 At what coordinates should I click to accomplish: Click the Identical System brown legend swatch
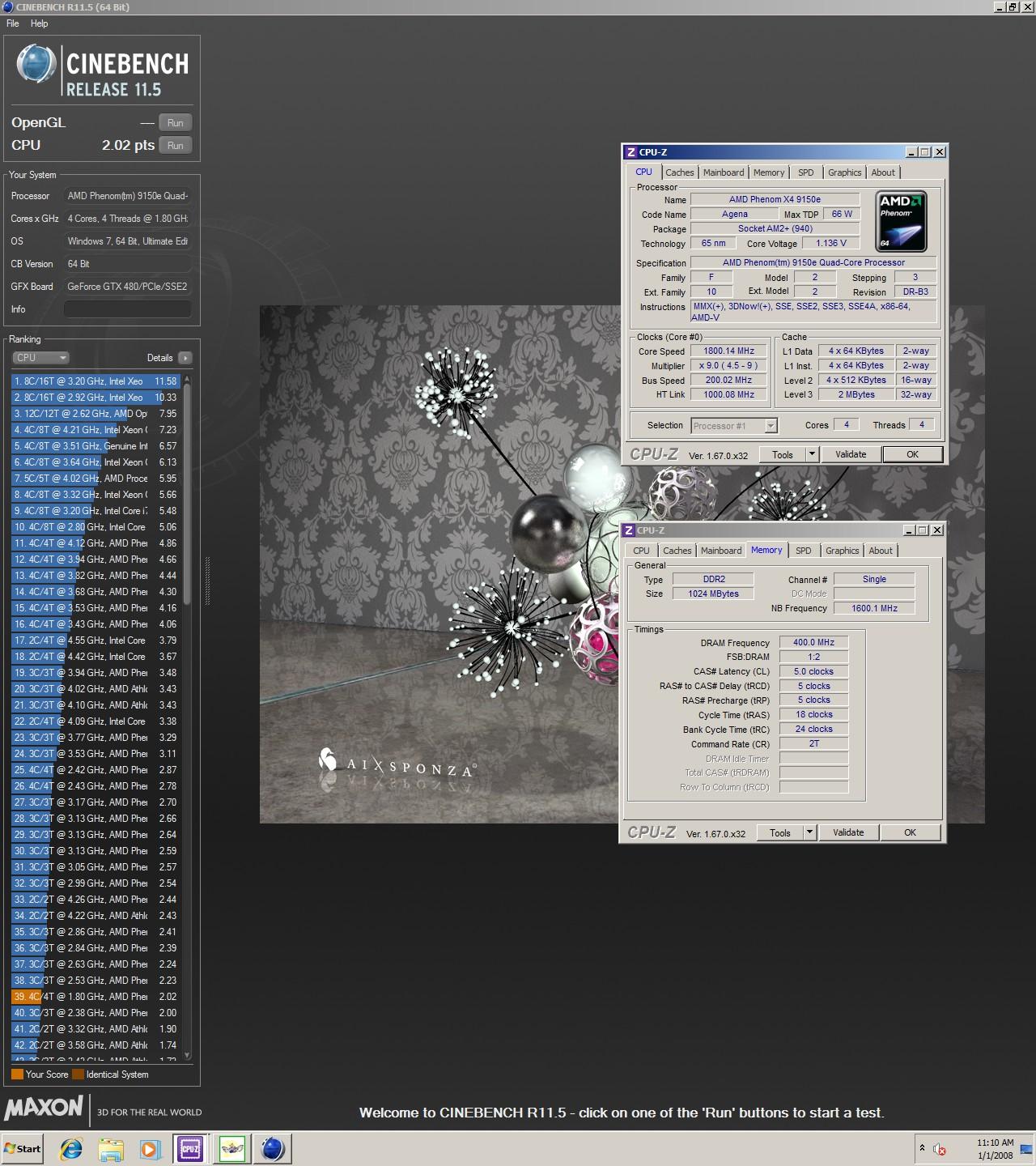[78, 1075]
